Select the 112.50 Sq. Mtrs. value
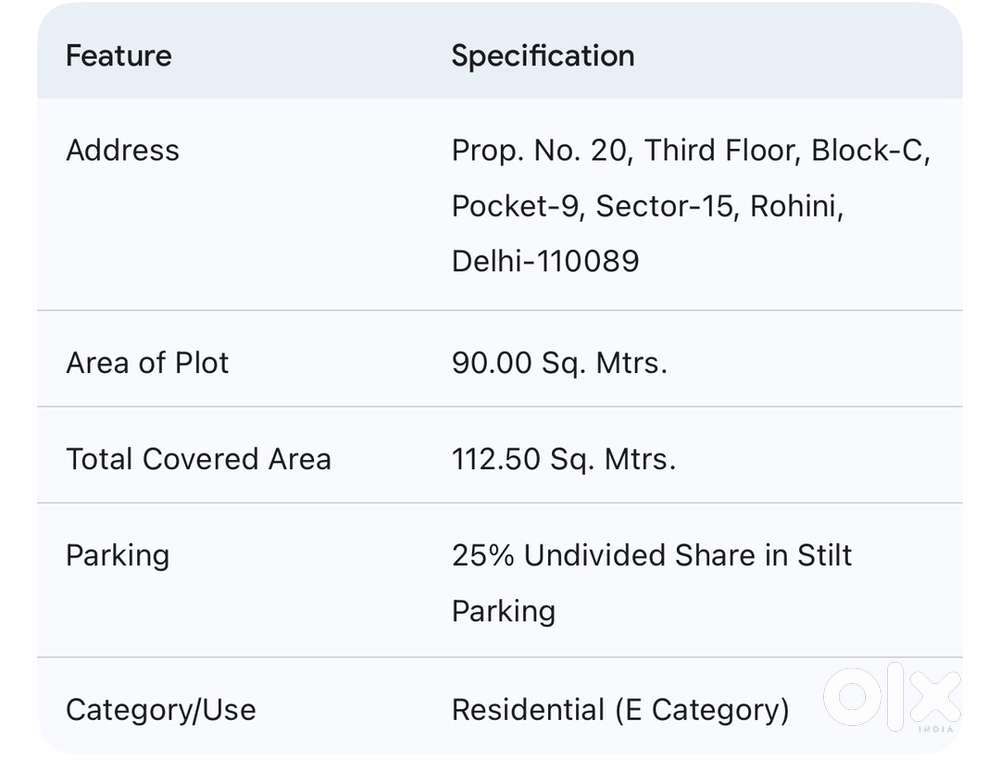 pyautogui.click(x=564, y=459)
